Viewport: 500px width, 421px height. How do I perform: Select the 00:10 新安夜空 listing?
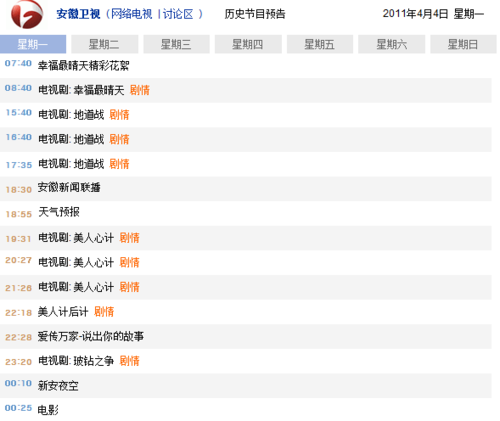pyautogui.click(x=246, y=386)
